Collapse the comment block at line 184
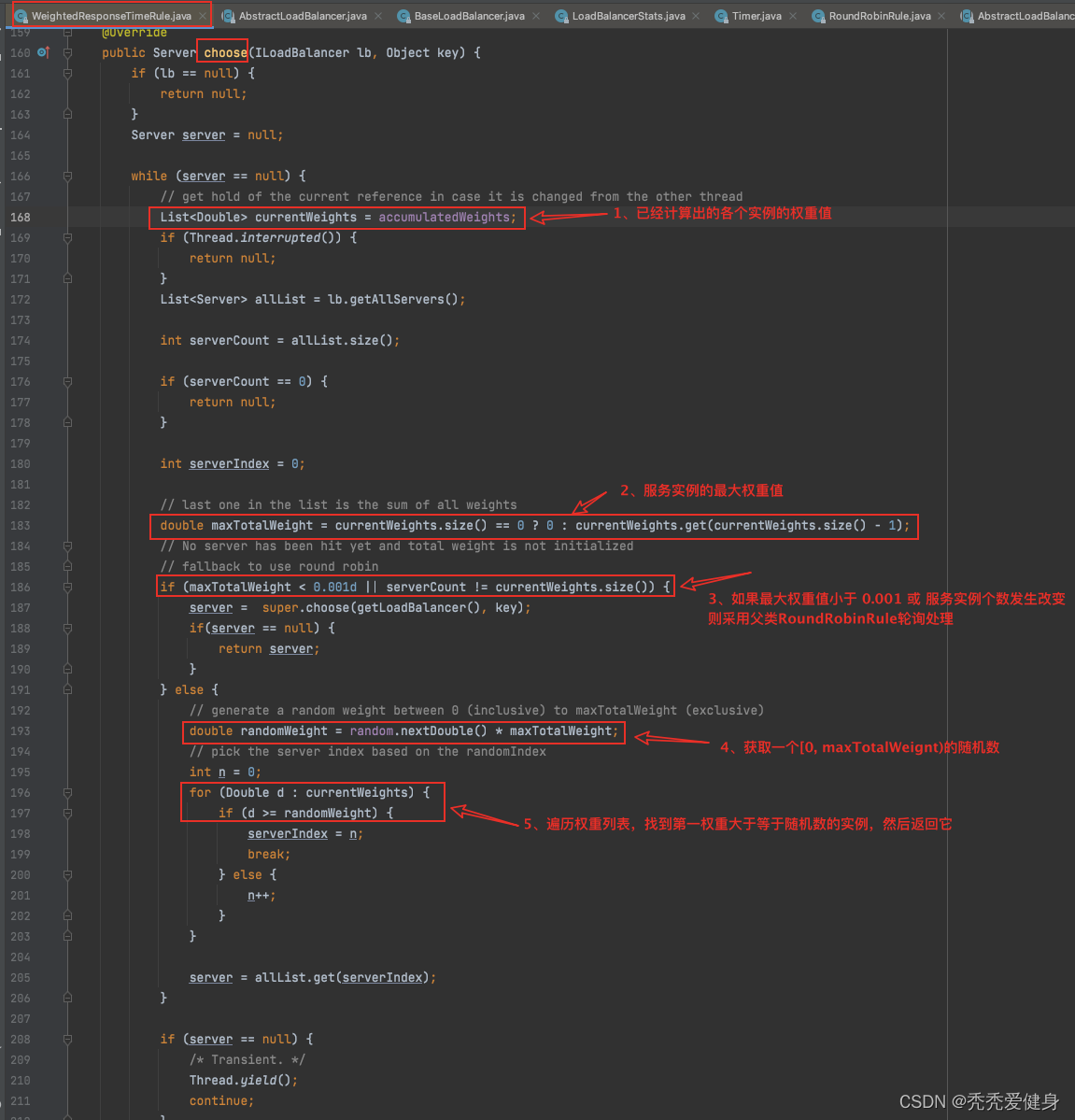 click(68, 546)
